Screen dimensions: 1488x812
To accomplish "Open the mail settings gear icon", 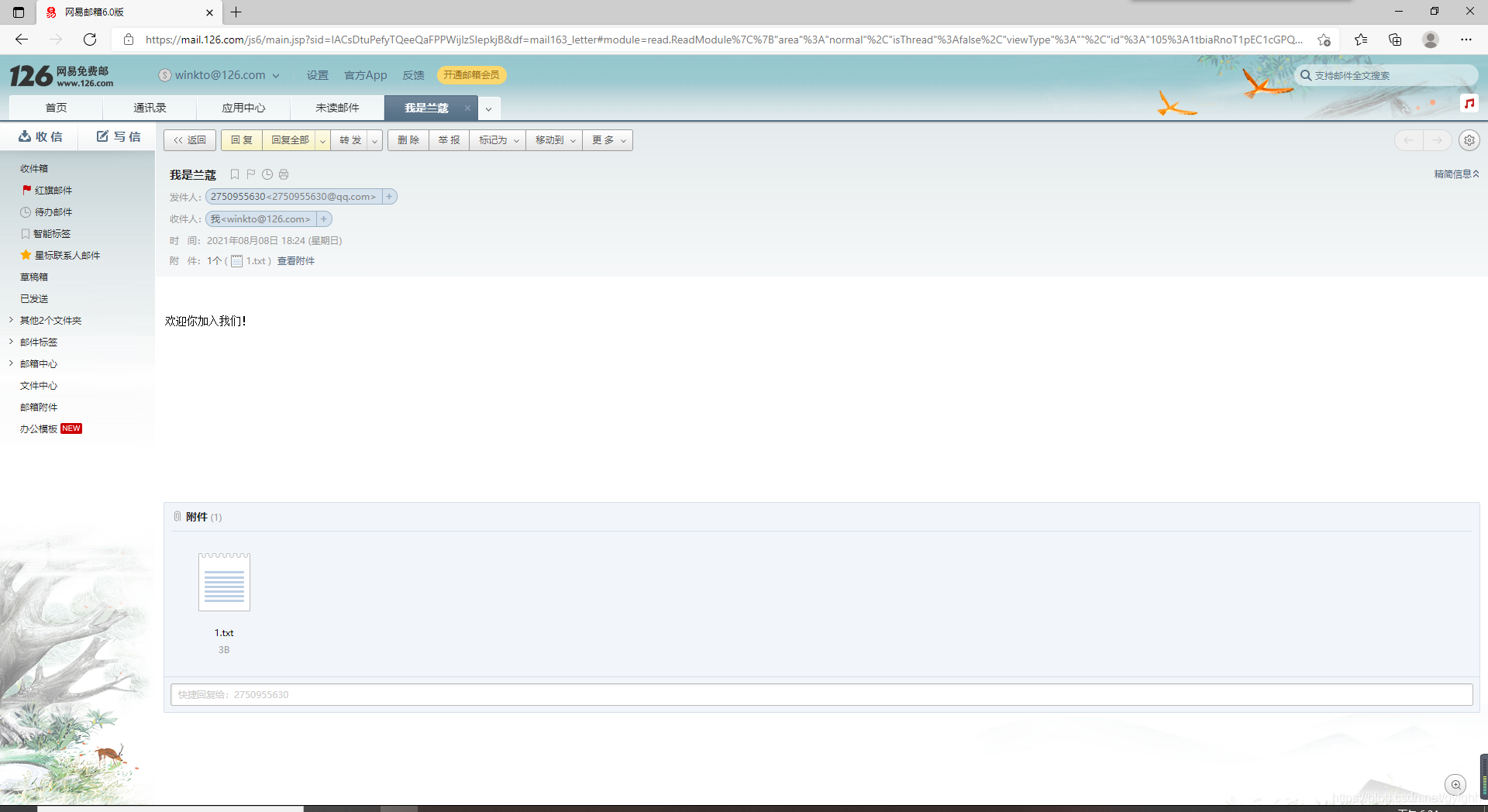I will pos(1469,140).
